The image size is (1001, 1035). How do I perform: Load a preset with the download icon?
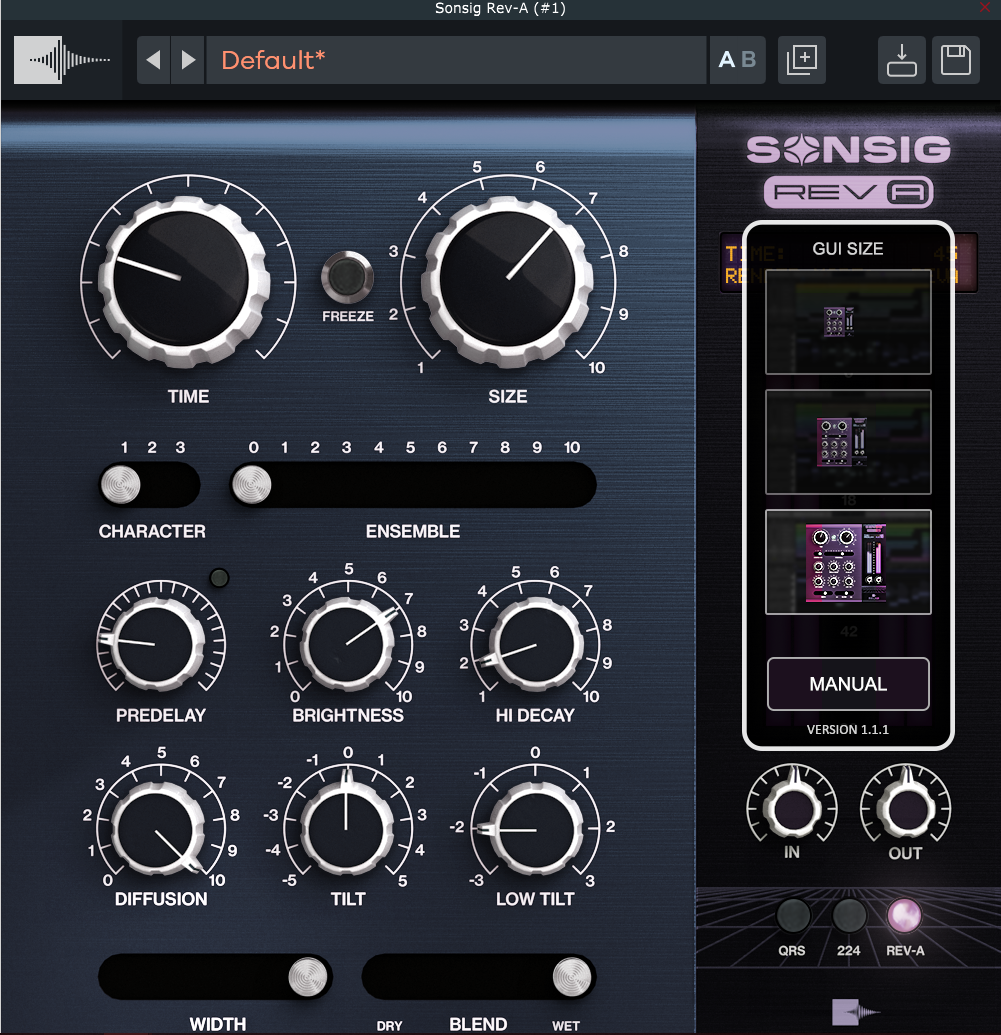click(x=901, y=61)
